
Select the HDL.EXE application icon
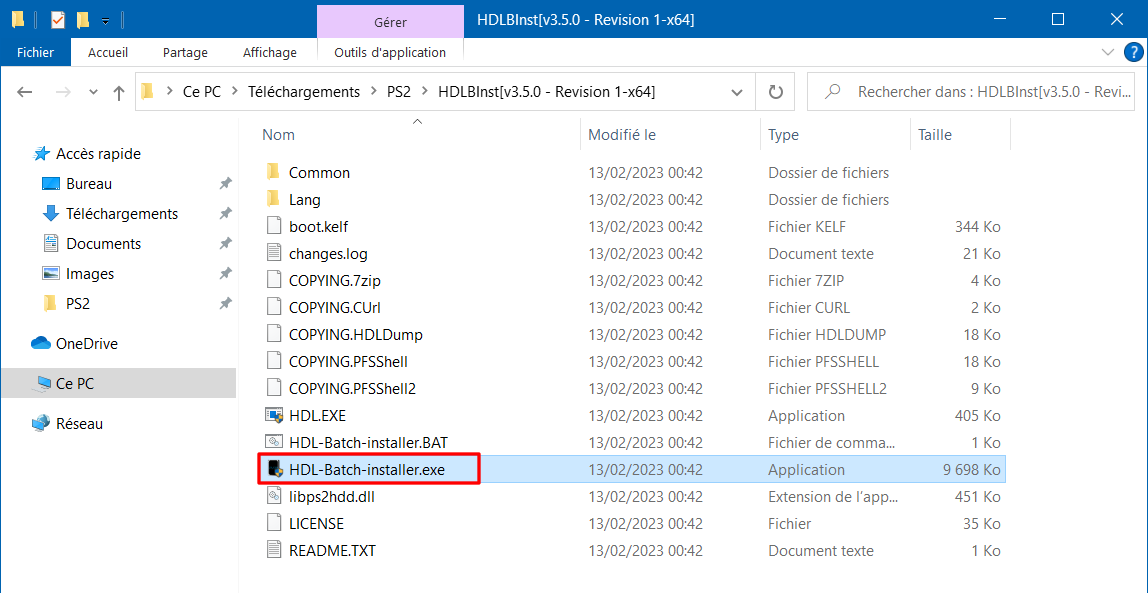tap(274, 416)
